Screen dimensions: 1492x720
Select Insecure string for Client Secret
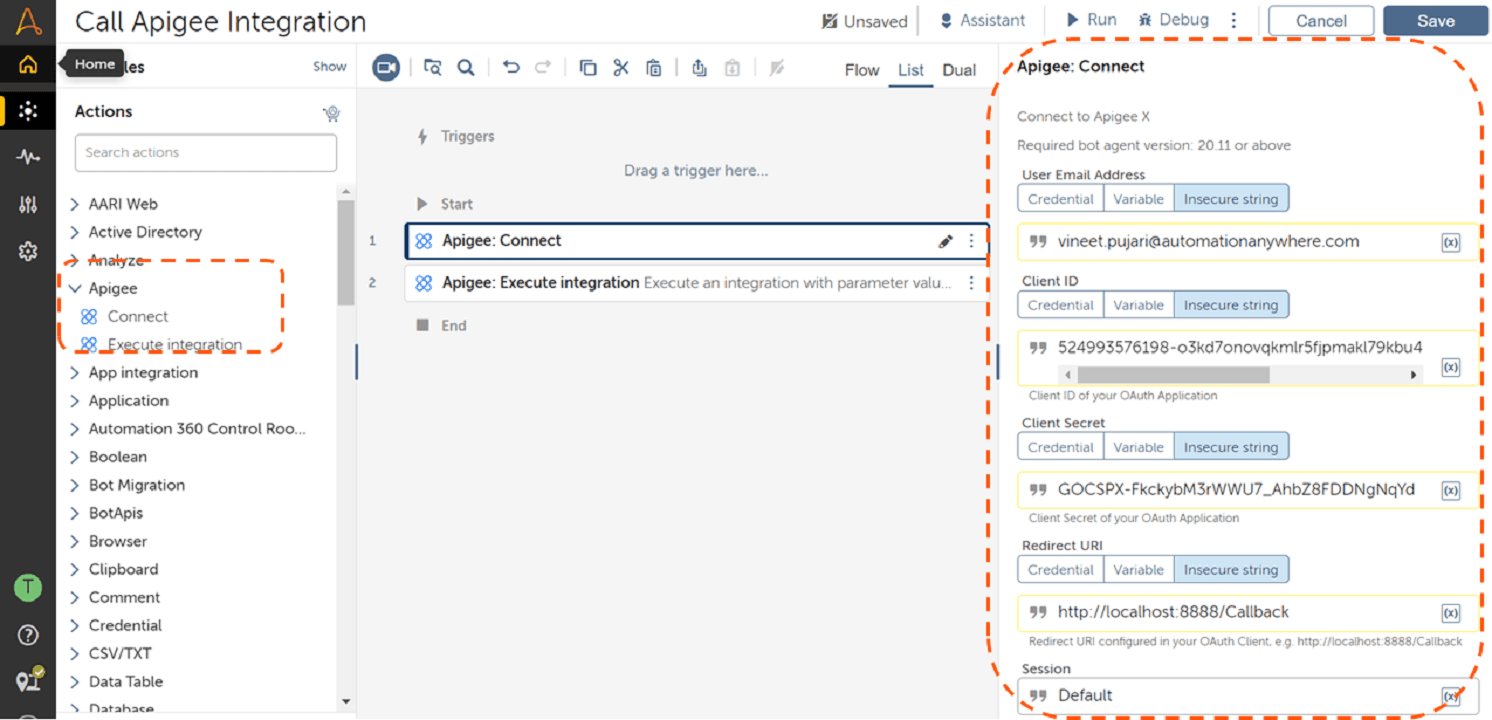click(1231, 447)
